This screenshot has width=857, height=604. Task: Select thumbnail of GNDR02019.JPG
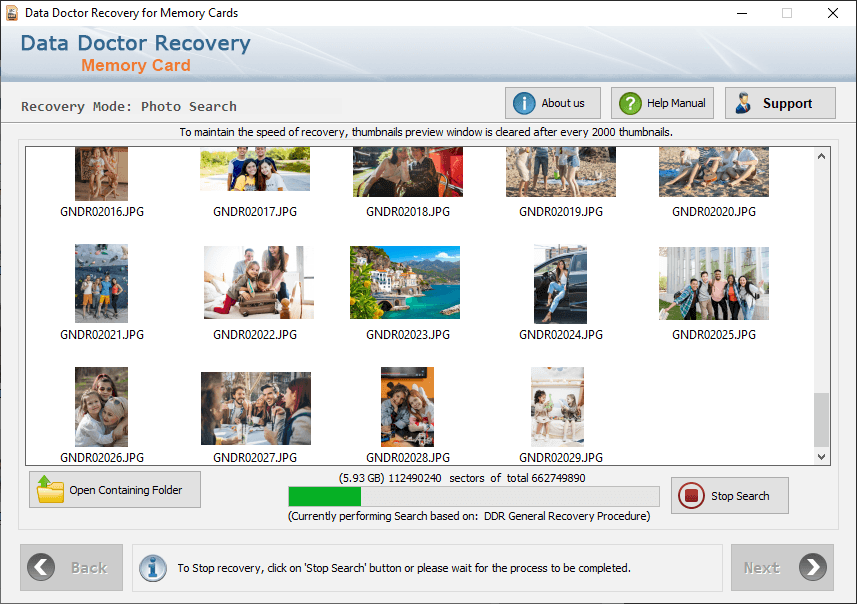coord(561,172)
